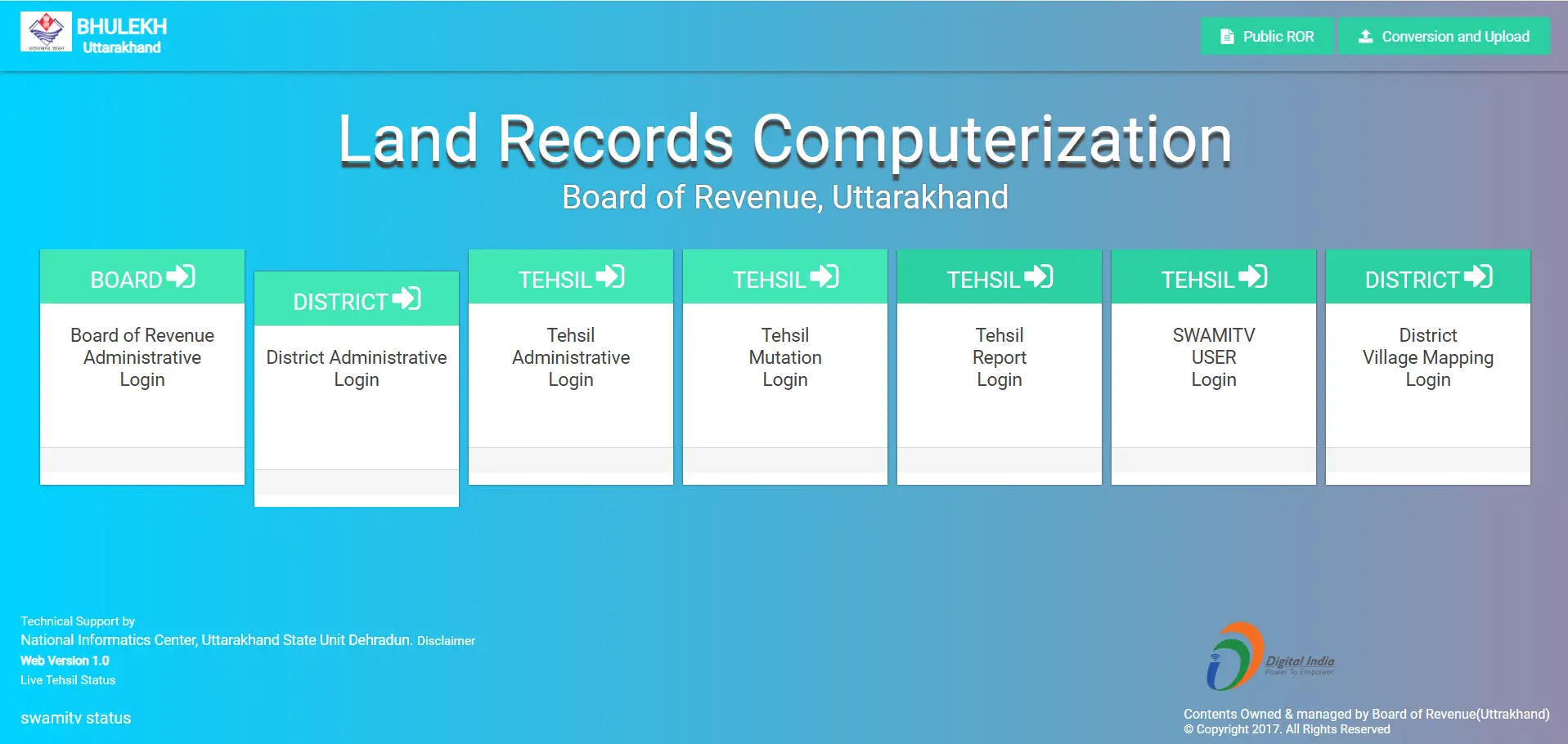Click the sign-in arrow icon beside BOARD

click(x=181, y=277)
